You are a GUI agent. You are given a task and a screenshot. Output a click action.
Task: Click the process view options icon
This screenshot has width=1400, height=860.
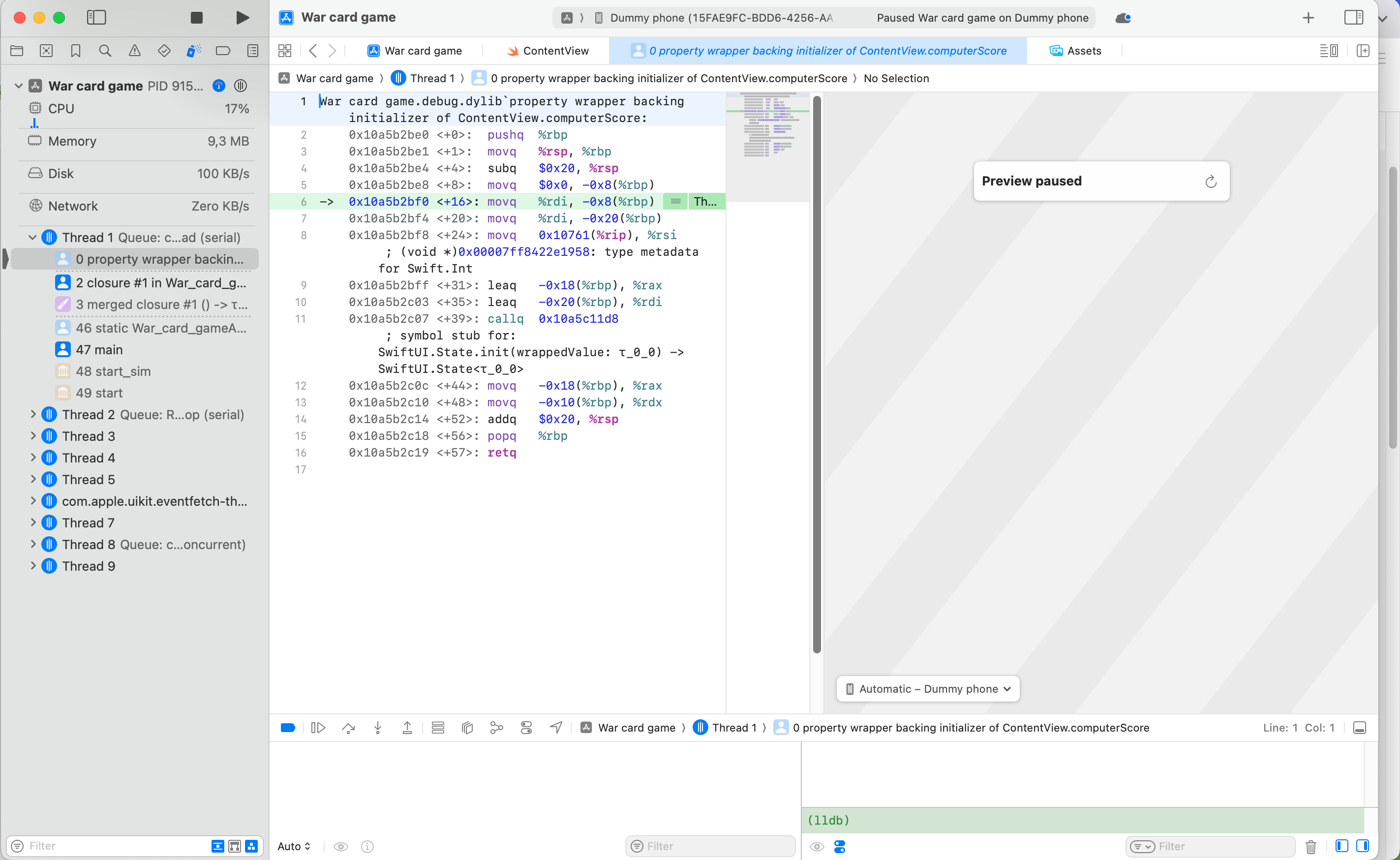(x=241, y=86)
